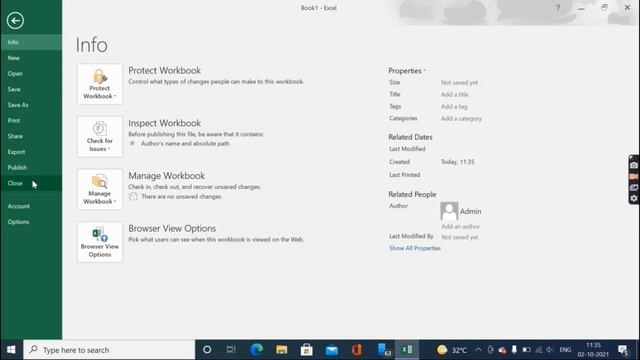Open Browser View Options button
Image resolution: width=640 pixels, height=360 pixels.
pyautogui.click(x=100, y=242)
